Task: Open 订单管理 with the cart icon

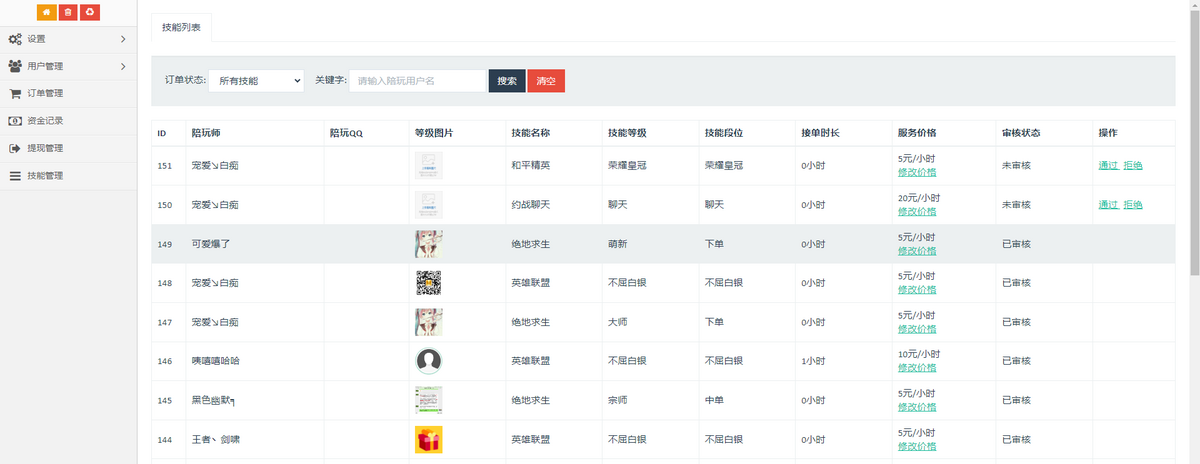Action: coord(44,94)
